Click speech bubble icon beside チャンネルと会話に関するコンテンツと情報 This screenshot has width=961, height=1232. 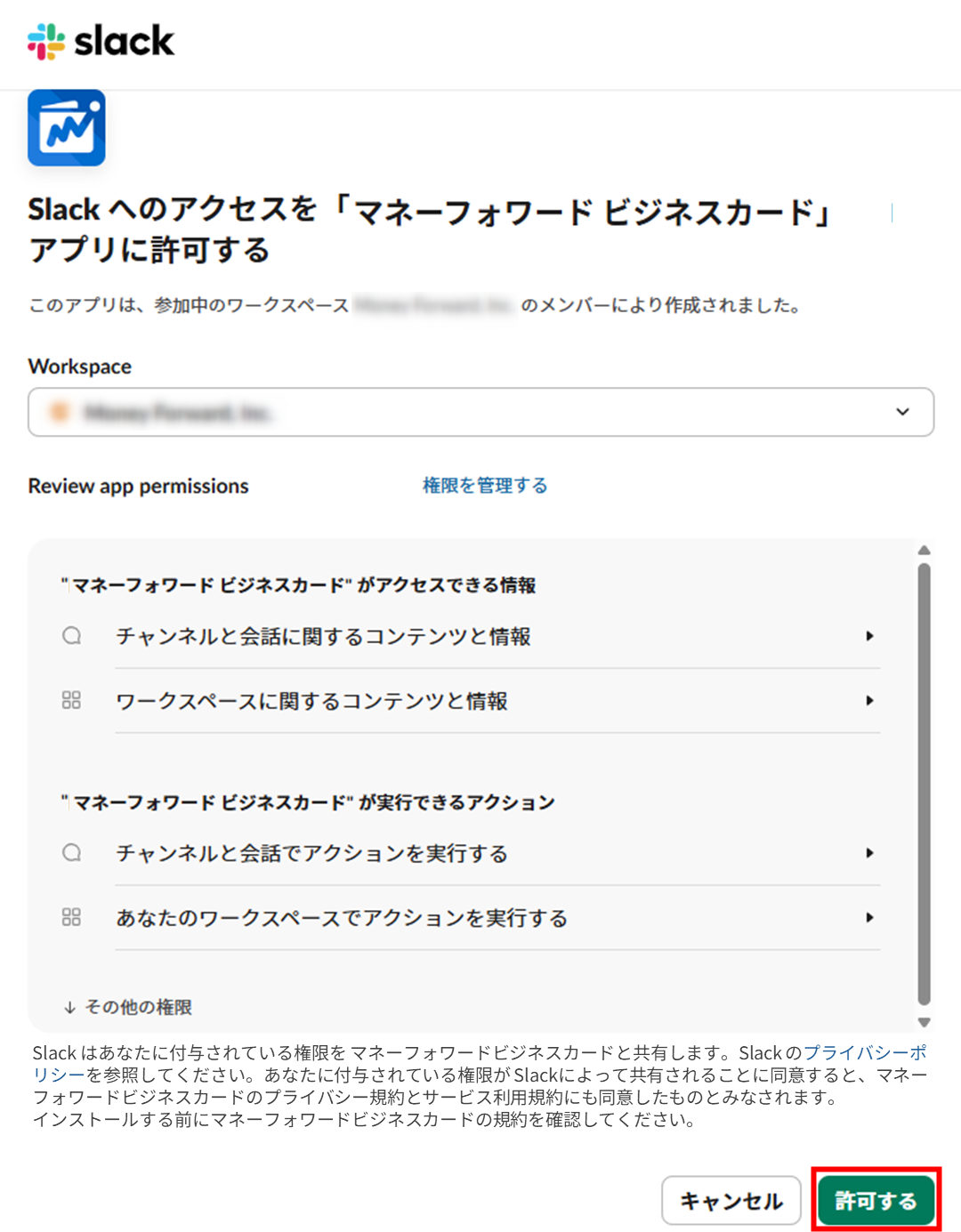click(x=72, y=636)
